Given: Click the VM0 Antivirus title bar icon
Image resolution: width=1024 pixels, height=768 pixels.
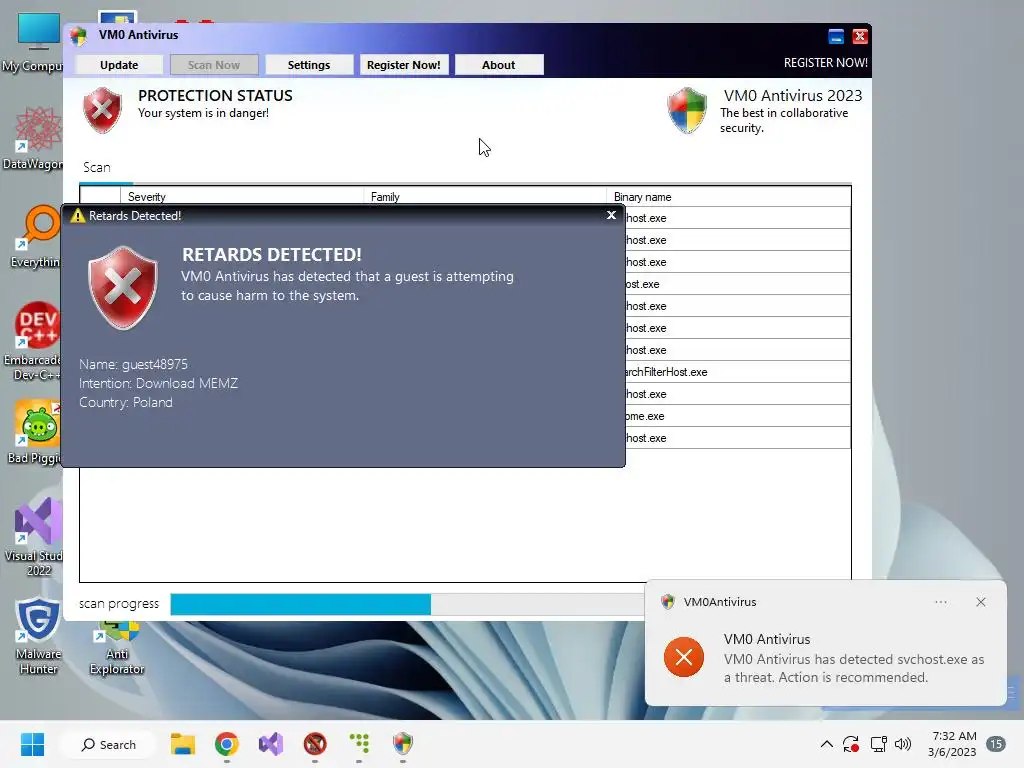Looking at the screenshot, I should click(x=78, y=36).
